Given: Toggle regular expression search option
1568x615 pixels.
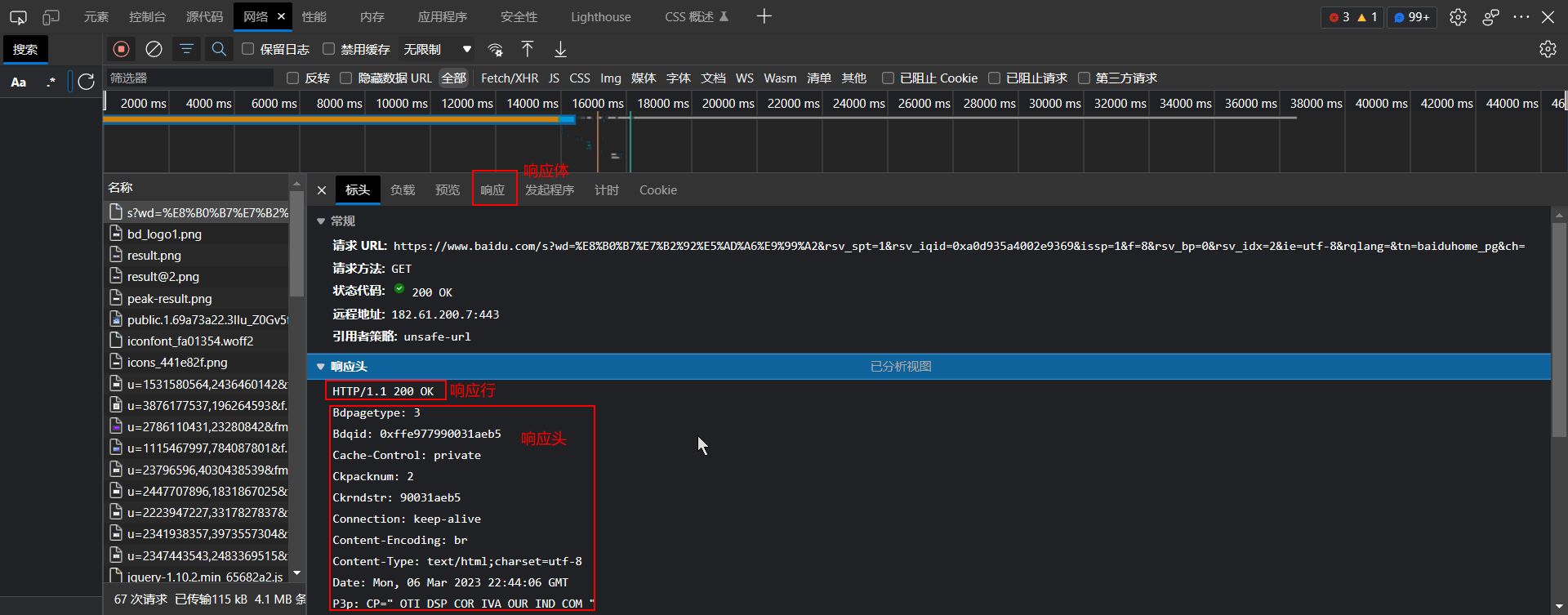Looking at the screenshot, I should pos(51,82).
